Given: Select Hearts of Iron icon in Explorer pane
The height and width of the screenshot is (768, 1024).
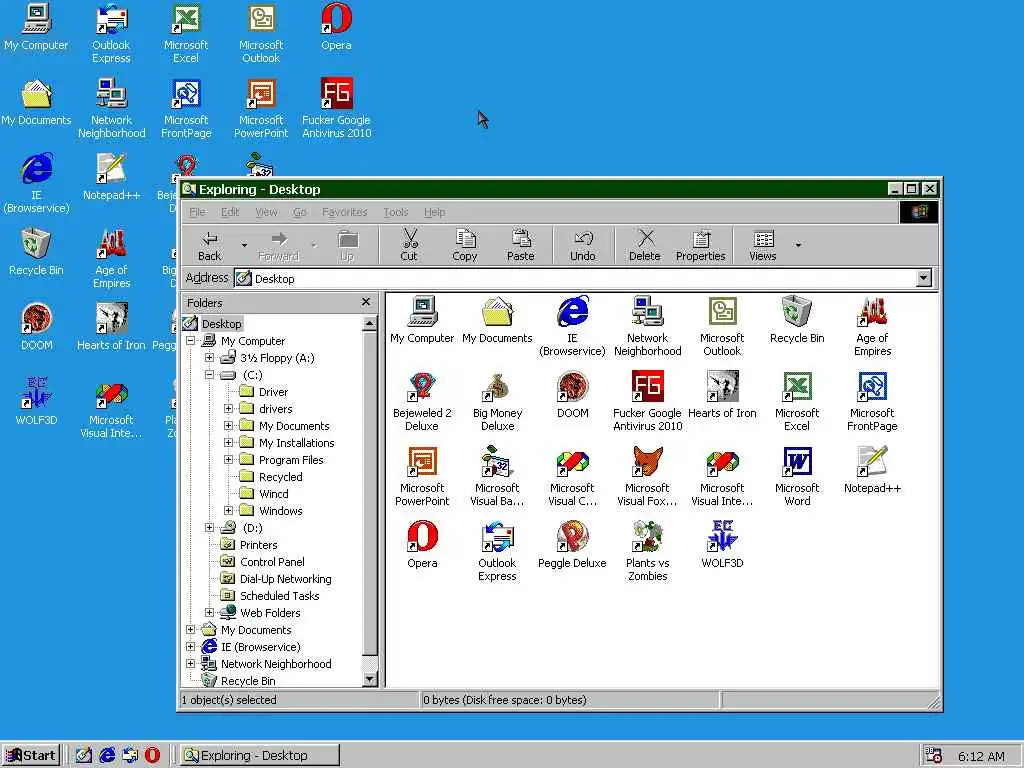Looking at the screenshot, I should (x=722, y=394).
